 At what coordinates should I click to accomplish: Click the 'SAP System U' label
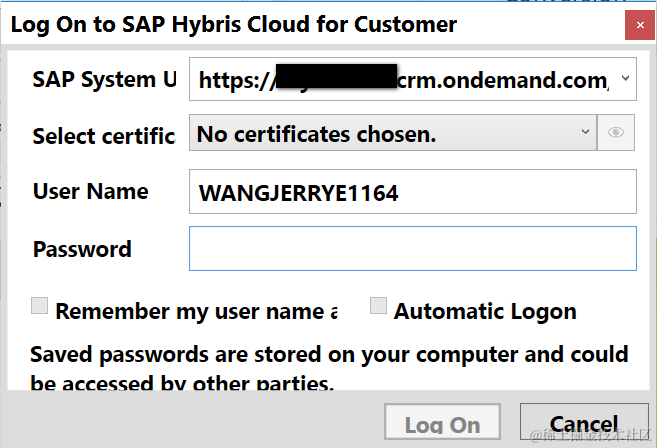click(104, 80)
